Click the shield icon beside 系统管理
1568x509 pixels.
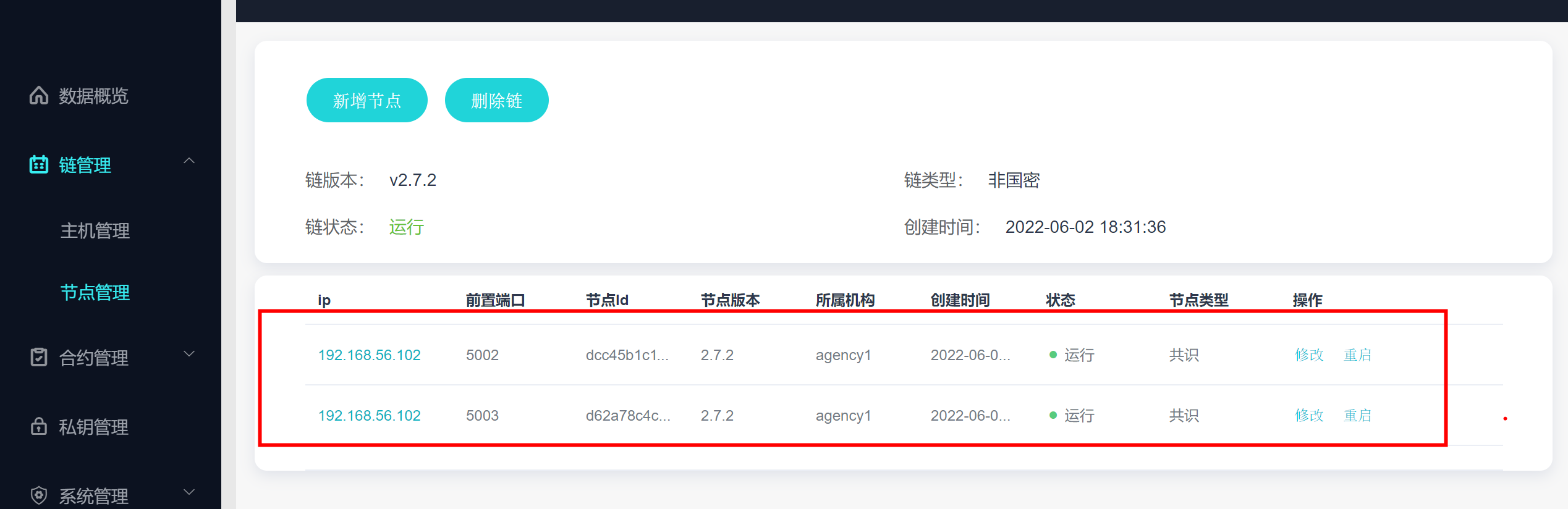pos(39,495)
